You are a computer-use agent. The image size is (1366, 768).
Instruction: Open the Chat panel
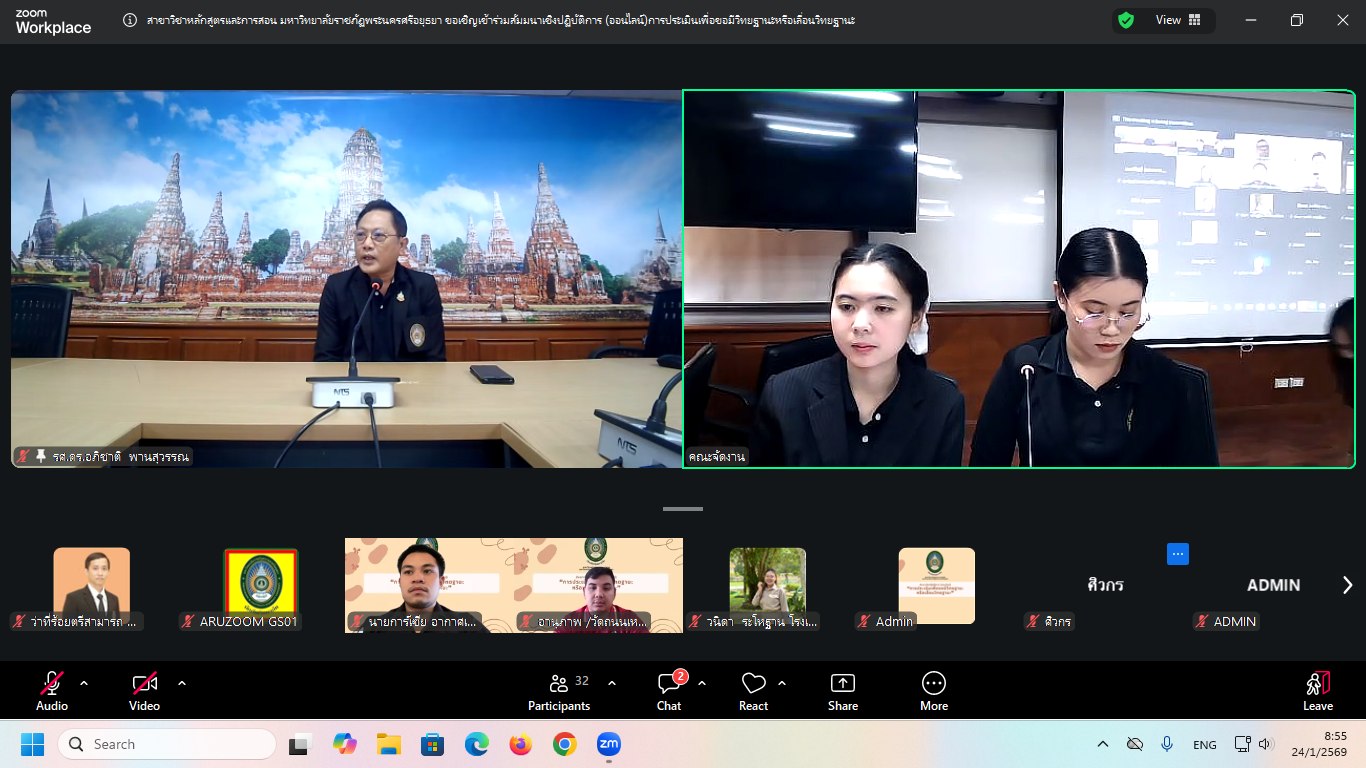pos(669,691)
